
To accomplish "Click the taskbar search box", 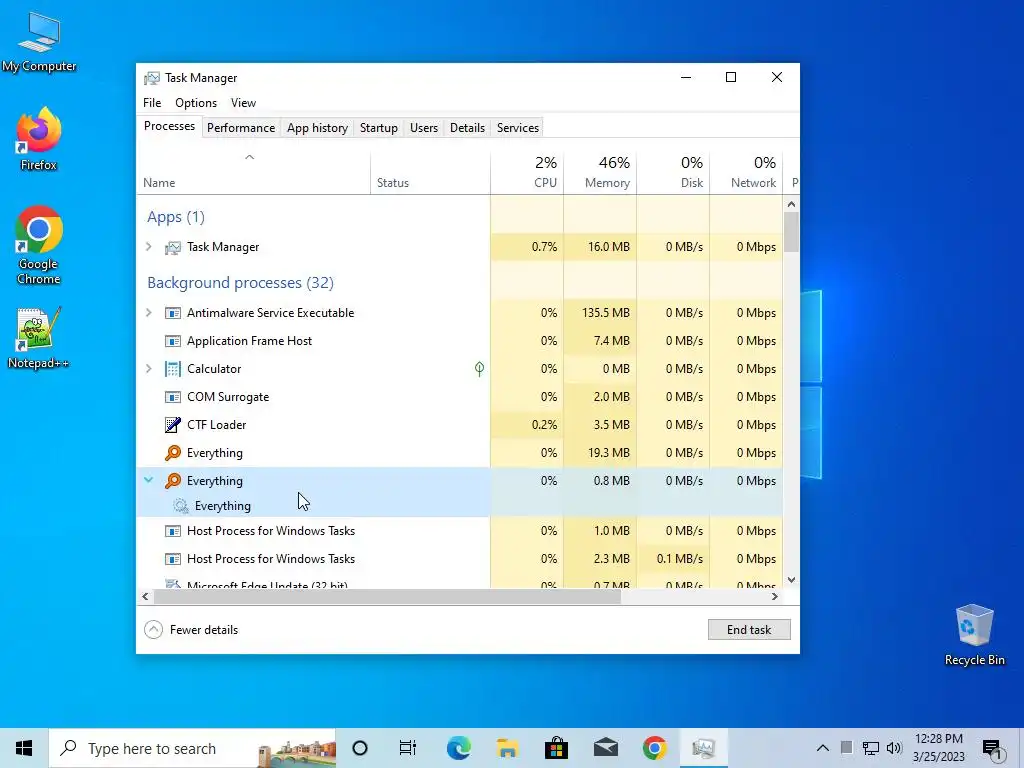I will [193, 748].
